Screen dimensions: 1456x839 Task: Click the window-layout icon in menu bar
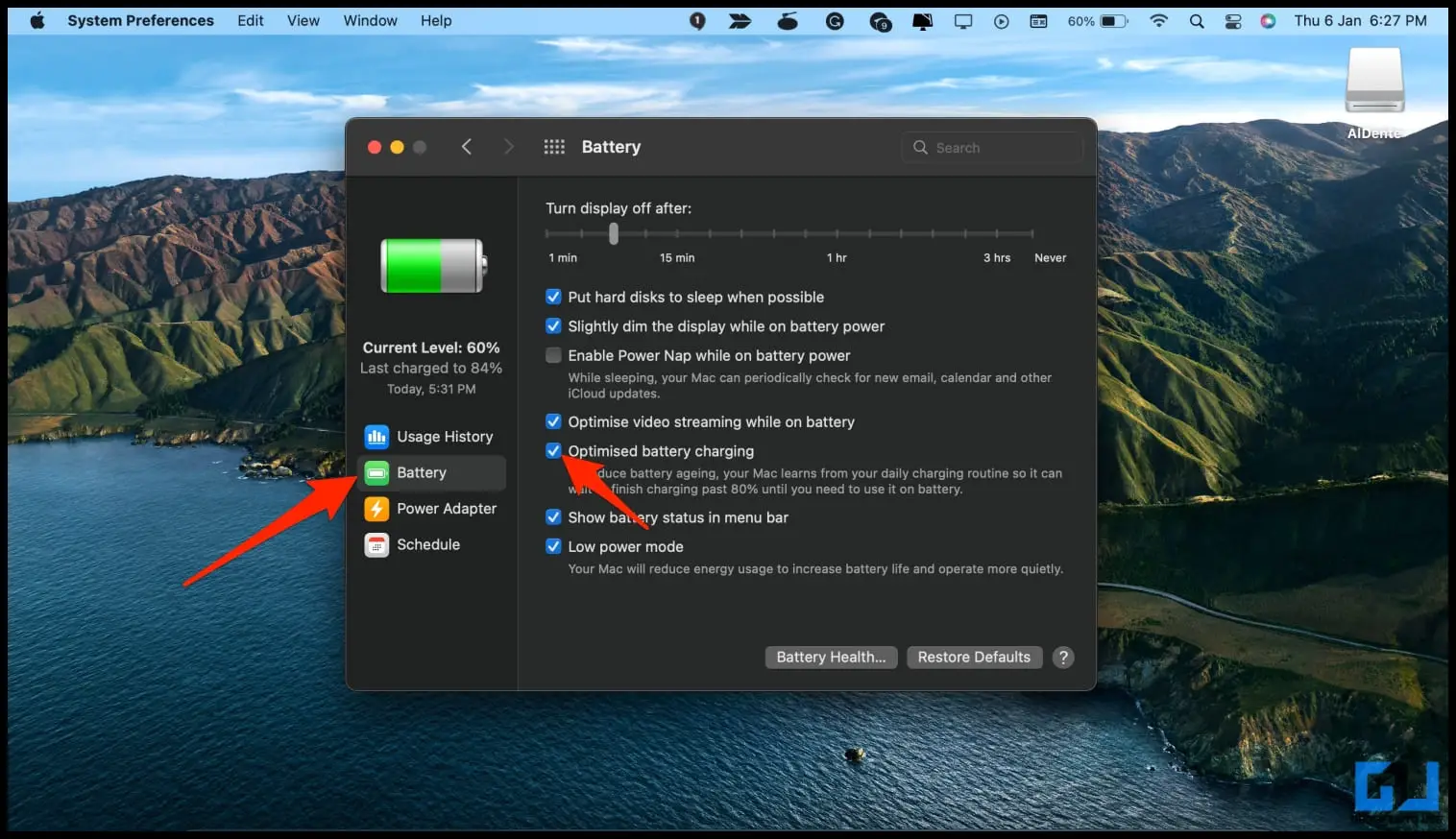1038,21
